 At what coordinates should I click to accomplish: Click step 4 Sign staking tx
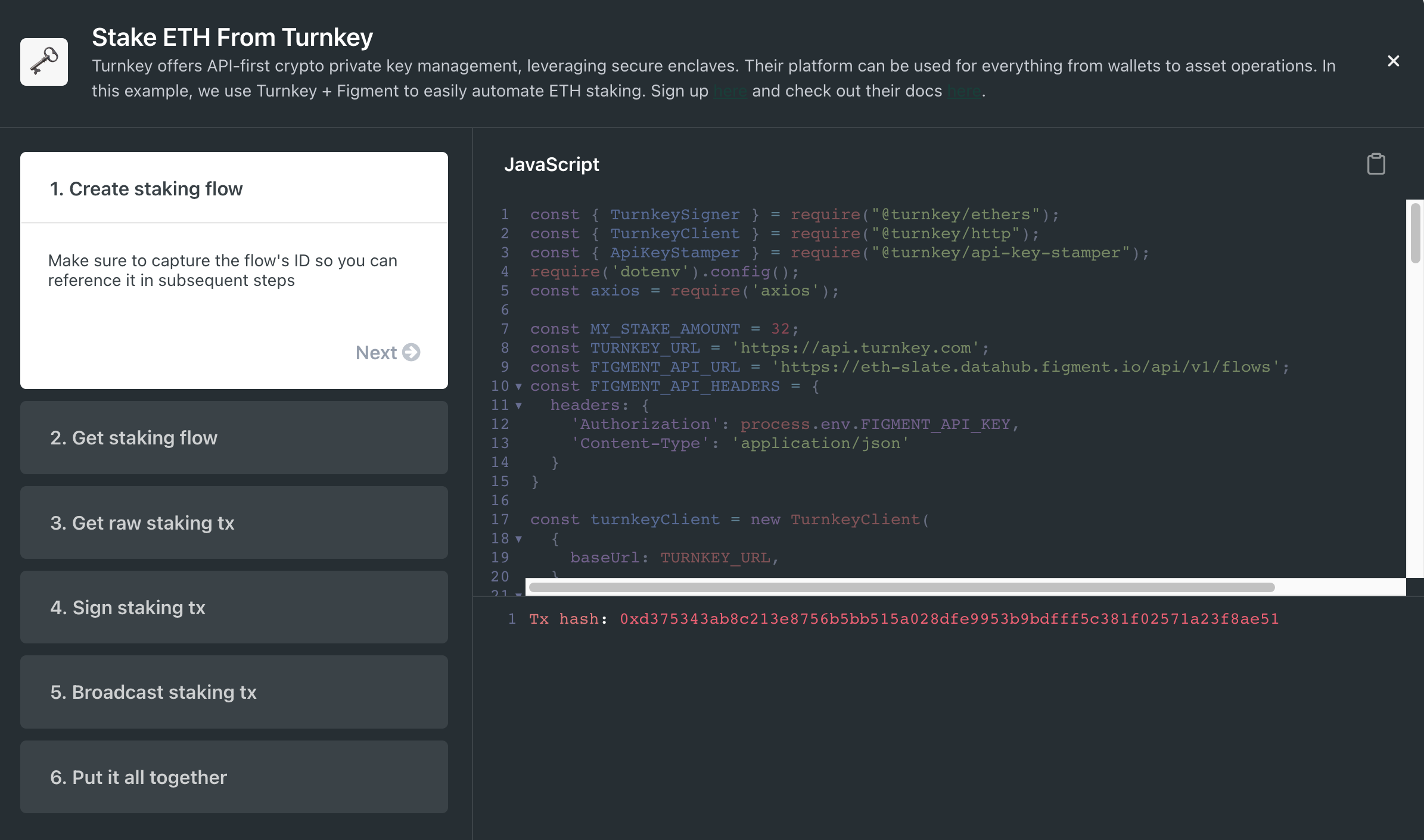click(x=234, y=608)
